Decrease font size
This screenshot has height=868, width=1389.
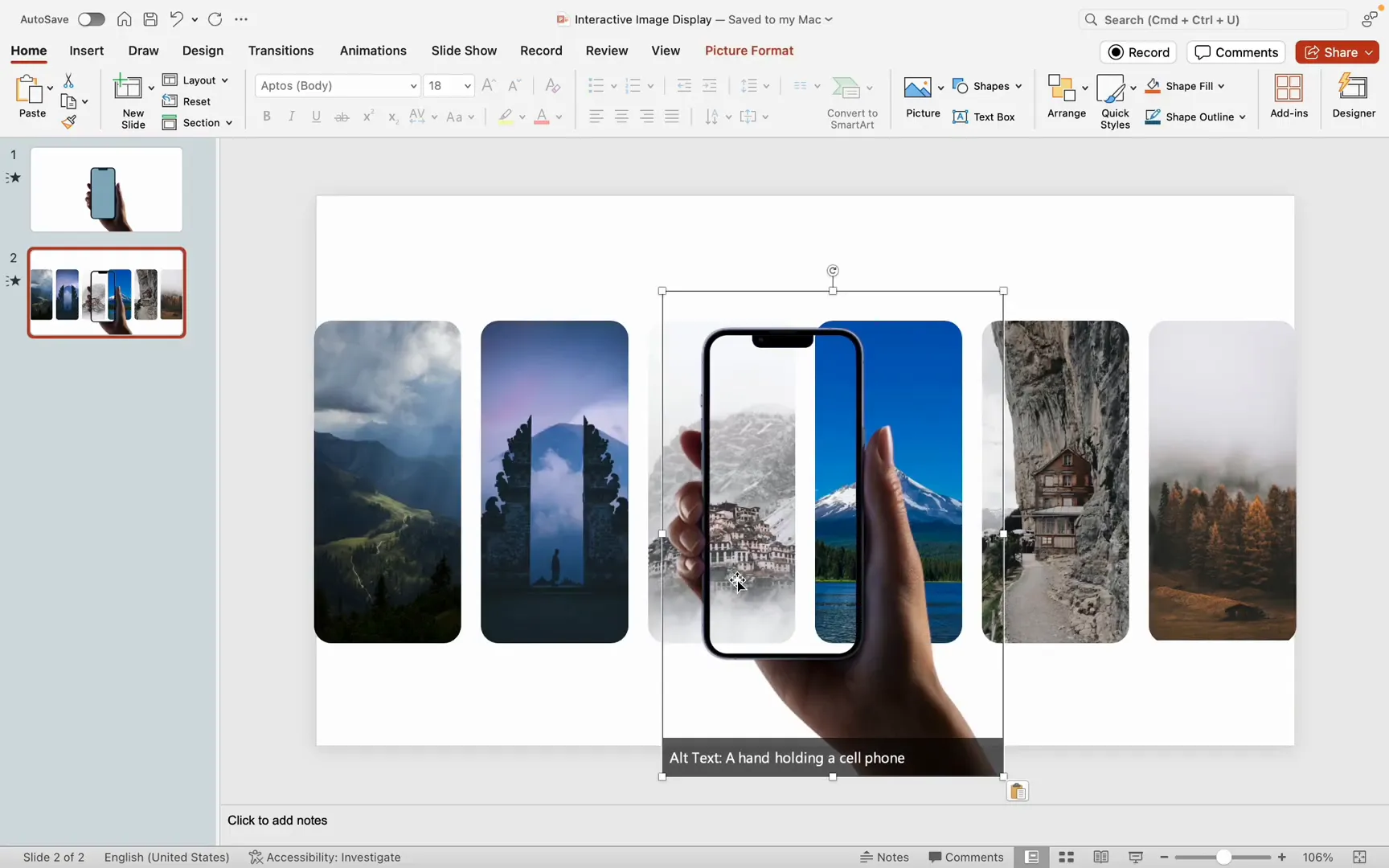515,85
